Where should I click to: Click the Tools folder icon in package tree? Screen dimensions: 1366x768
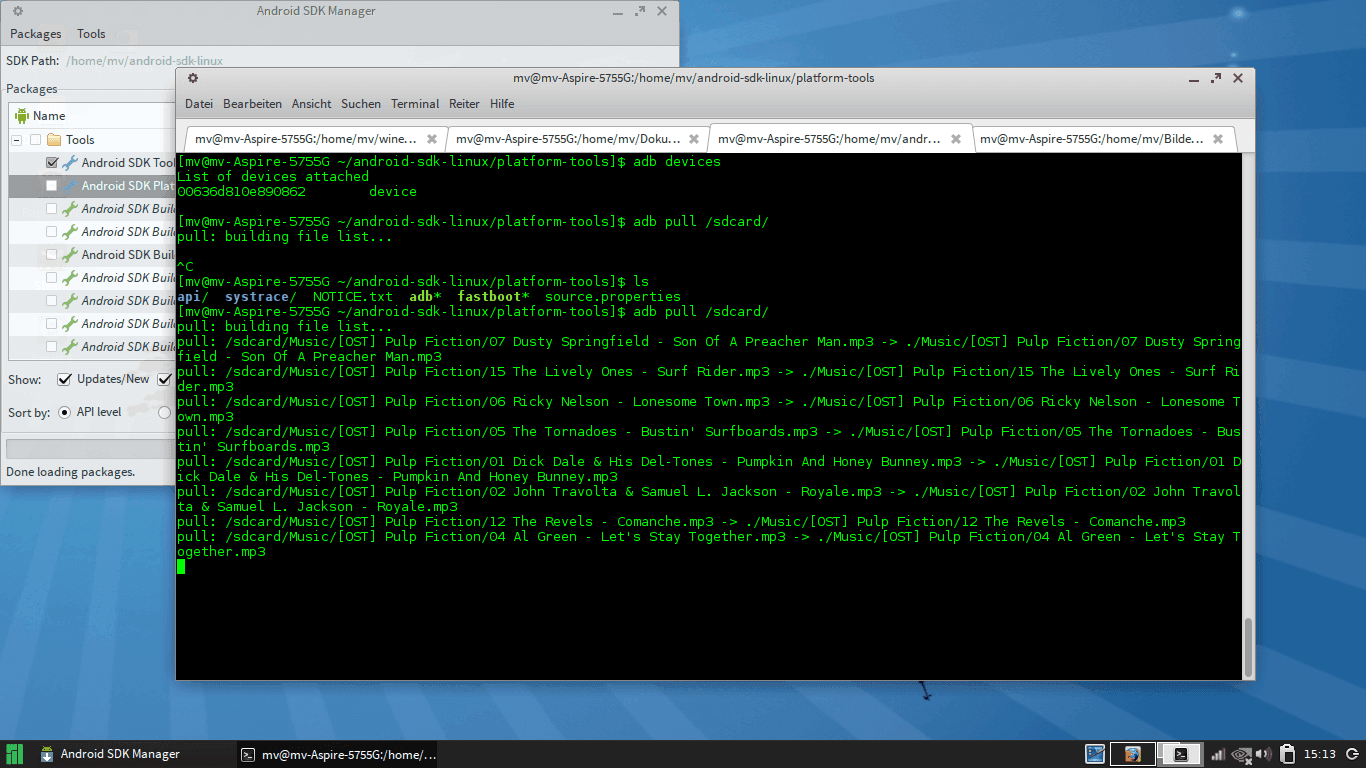[54, 140]
